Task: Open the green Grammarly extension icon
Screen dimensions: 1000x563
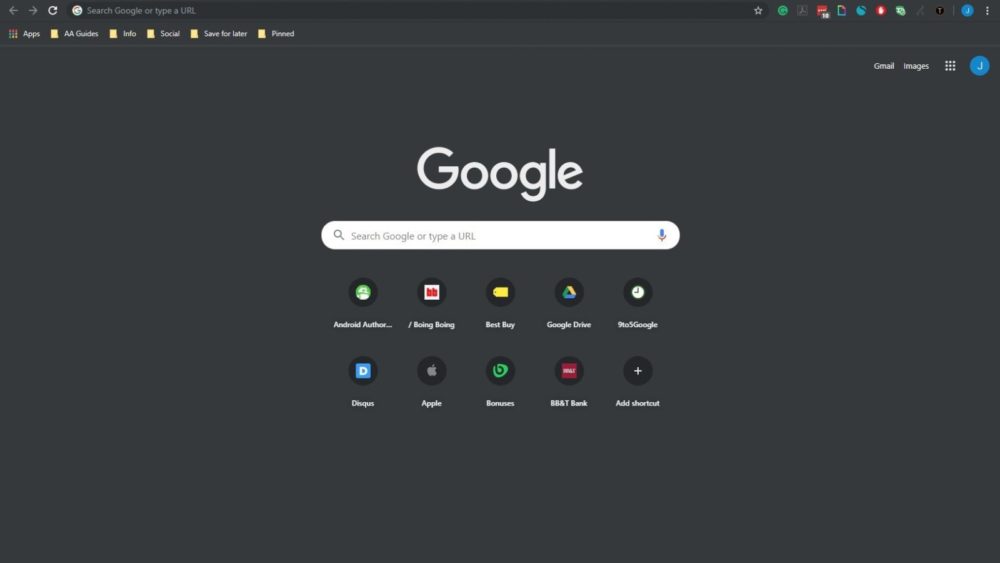Action: coord(783,10)
